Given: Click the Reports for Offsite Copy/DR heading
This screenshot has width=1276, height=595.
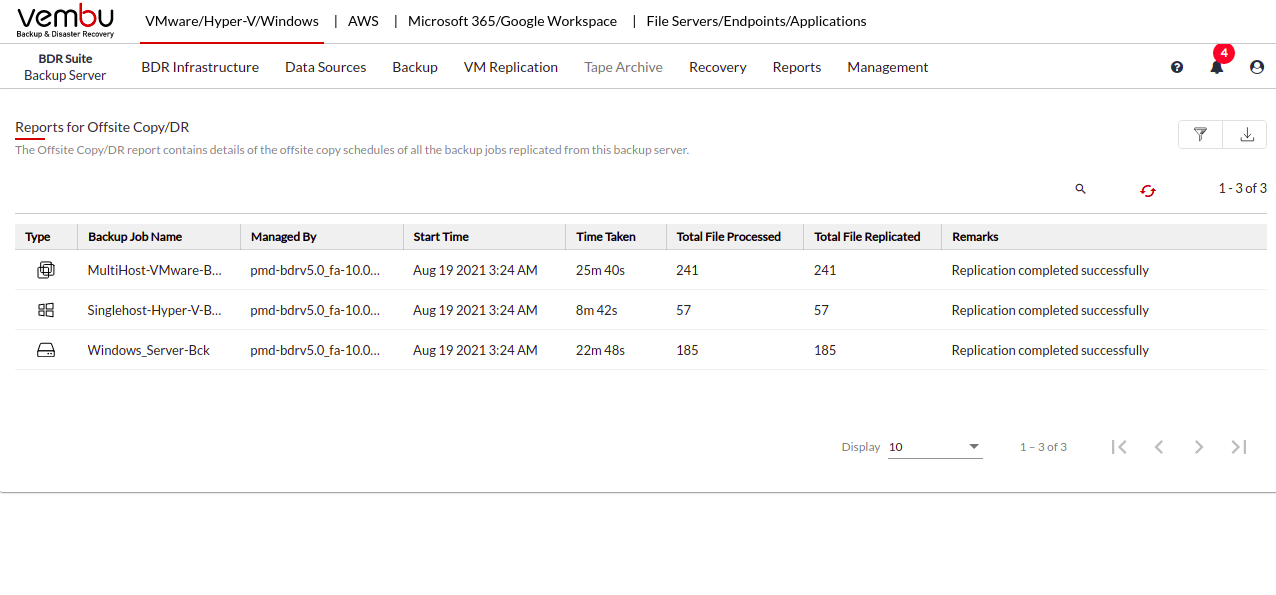Looking at the screenshot, I should click(x=102, y=127).
